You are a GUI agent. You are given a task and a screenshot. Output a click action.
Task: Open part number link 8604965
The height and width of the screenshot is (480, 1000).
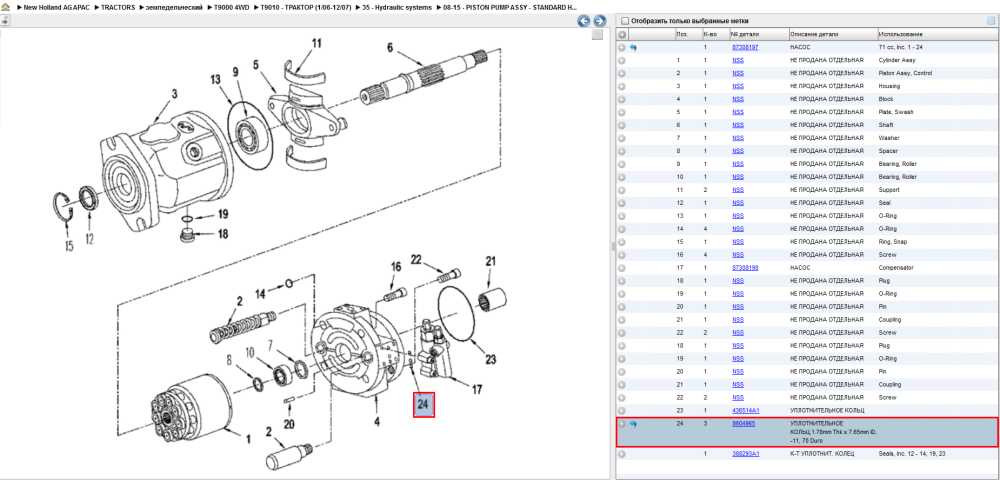(744, 423)
